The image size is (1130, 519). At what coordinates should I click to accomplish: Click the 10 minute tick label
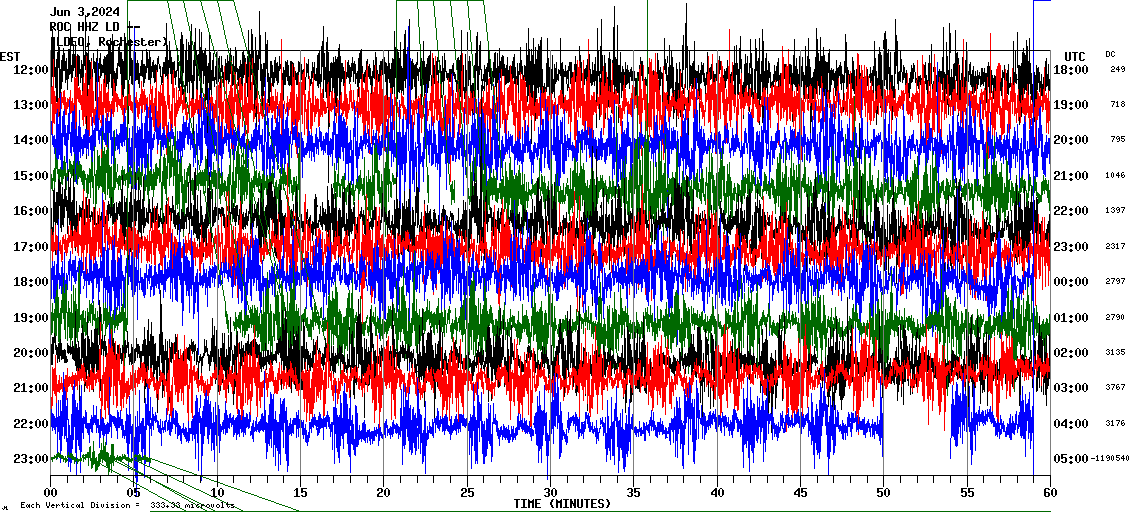(217, 493)
